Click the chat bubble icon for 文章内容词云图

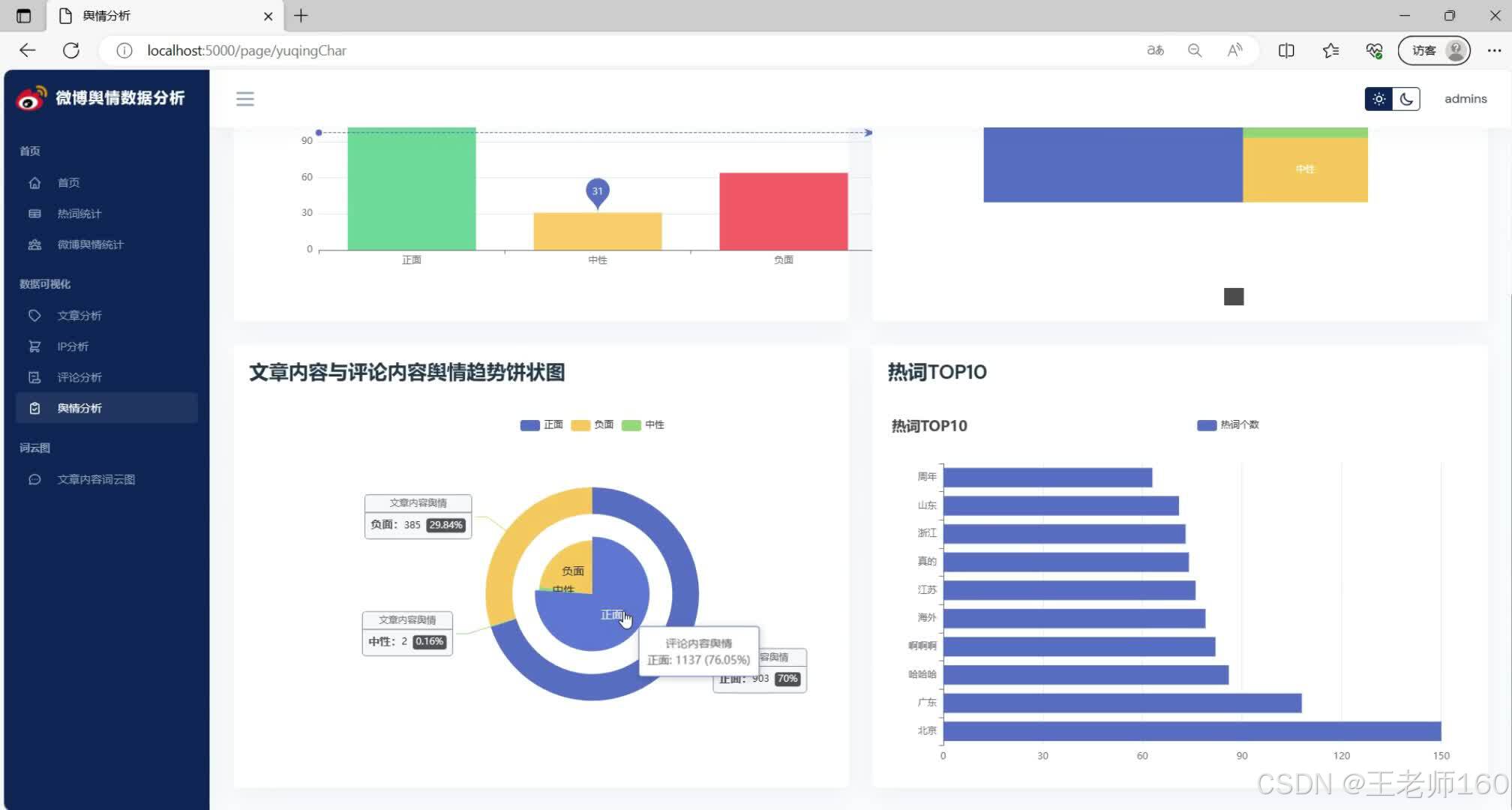pos(34,479)
